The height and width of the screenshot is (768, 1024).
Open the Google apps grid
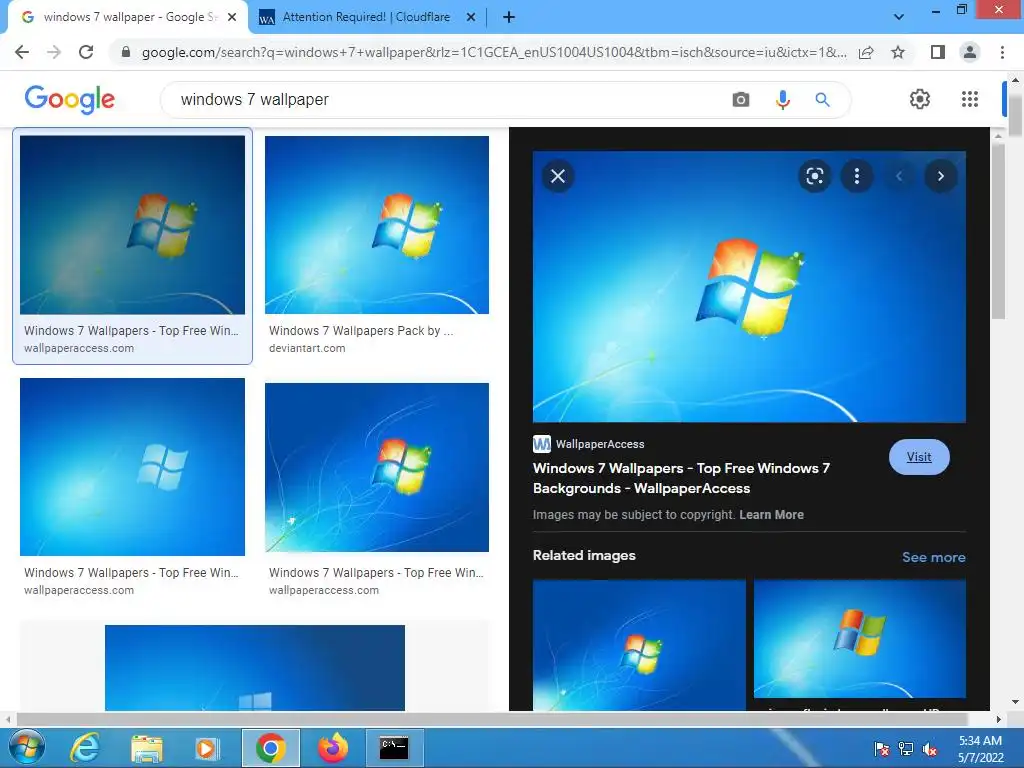tap(970, 99)
